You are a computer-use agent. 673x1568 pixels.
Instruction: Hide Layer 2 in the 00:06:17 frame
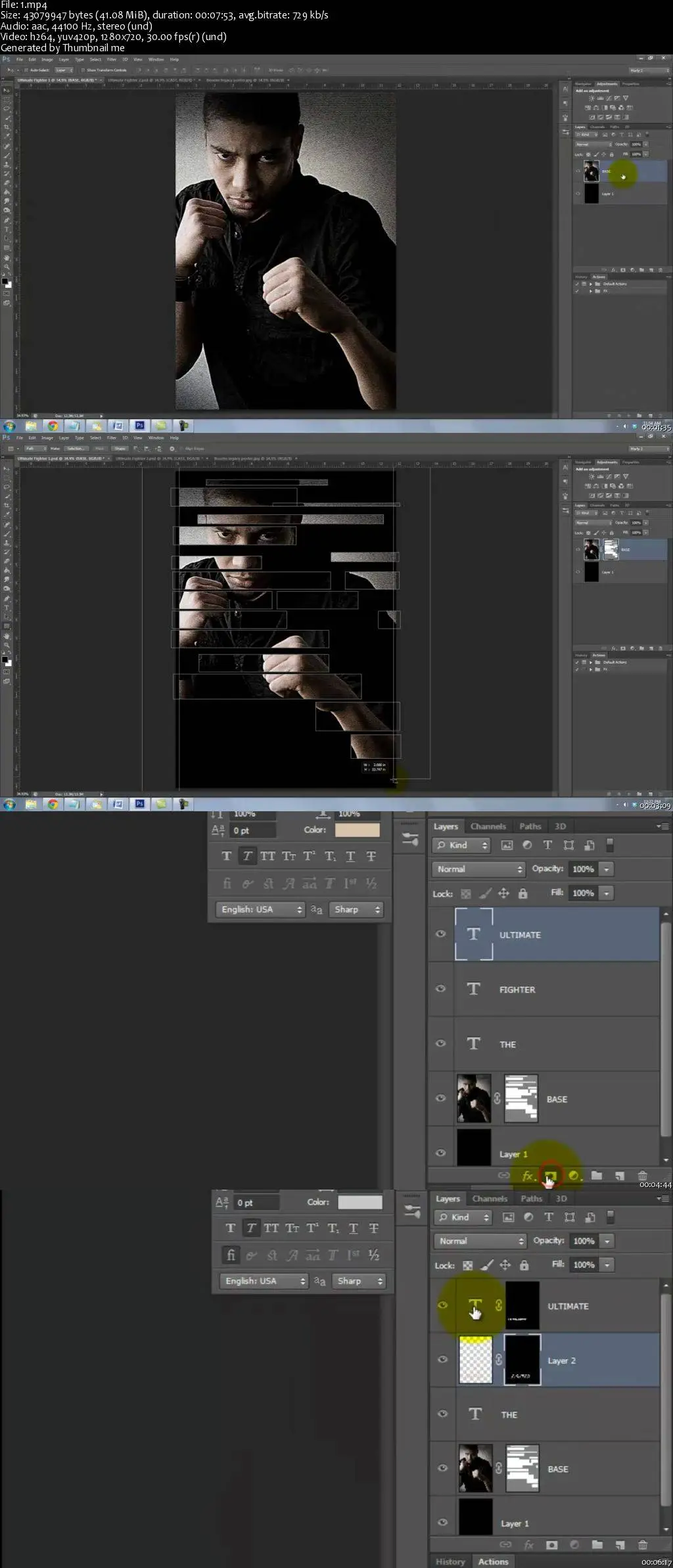click(x=442, y=1360)
